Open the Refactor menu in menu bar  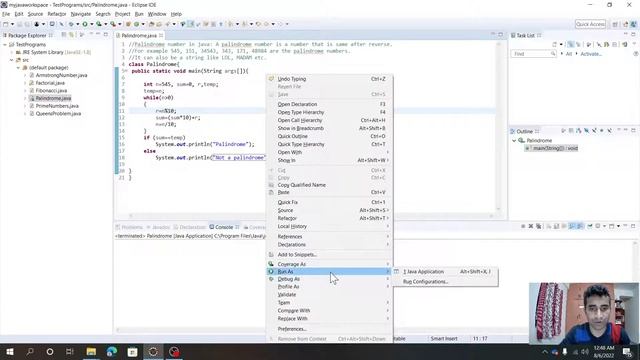57,14
